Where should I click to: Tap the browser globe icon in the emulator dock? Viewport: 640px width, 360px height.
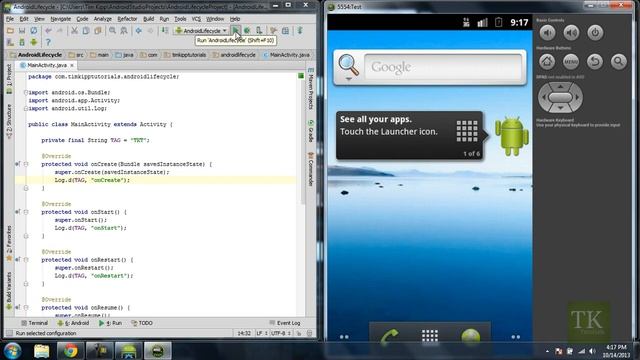tap(471, 337)
